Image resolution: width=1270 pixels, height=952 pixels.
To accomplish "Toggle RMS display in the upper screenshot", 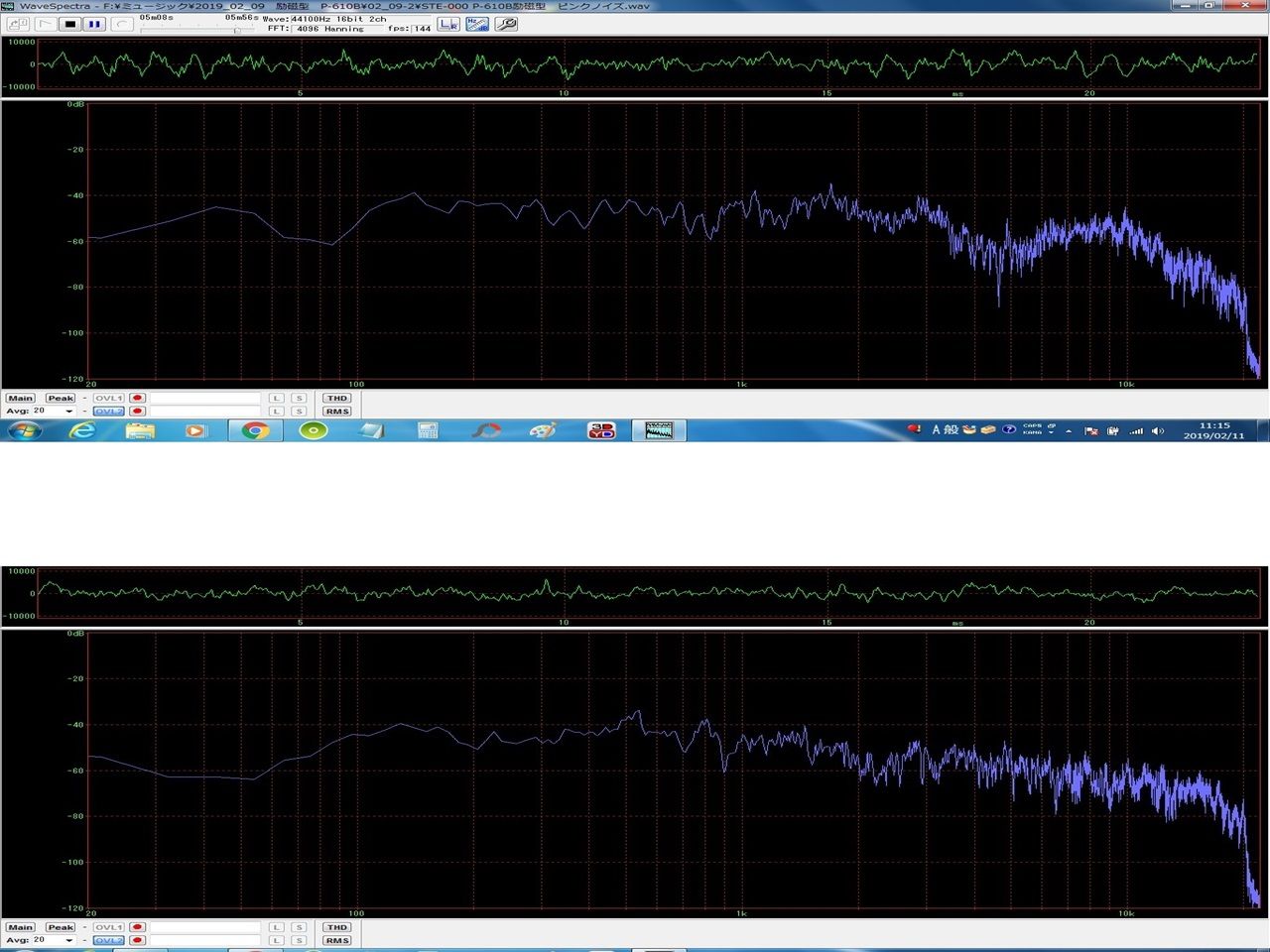I will coord(337,412).
